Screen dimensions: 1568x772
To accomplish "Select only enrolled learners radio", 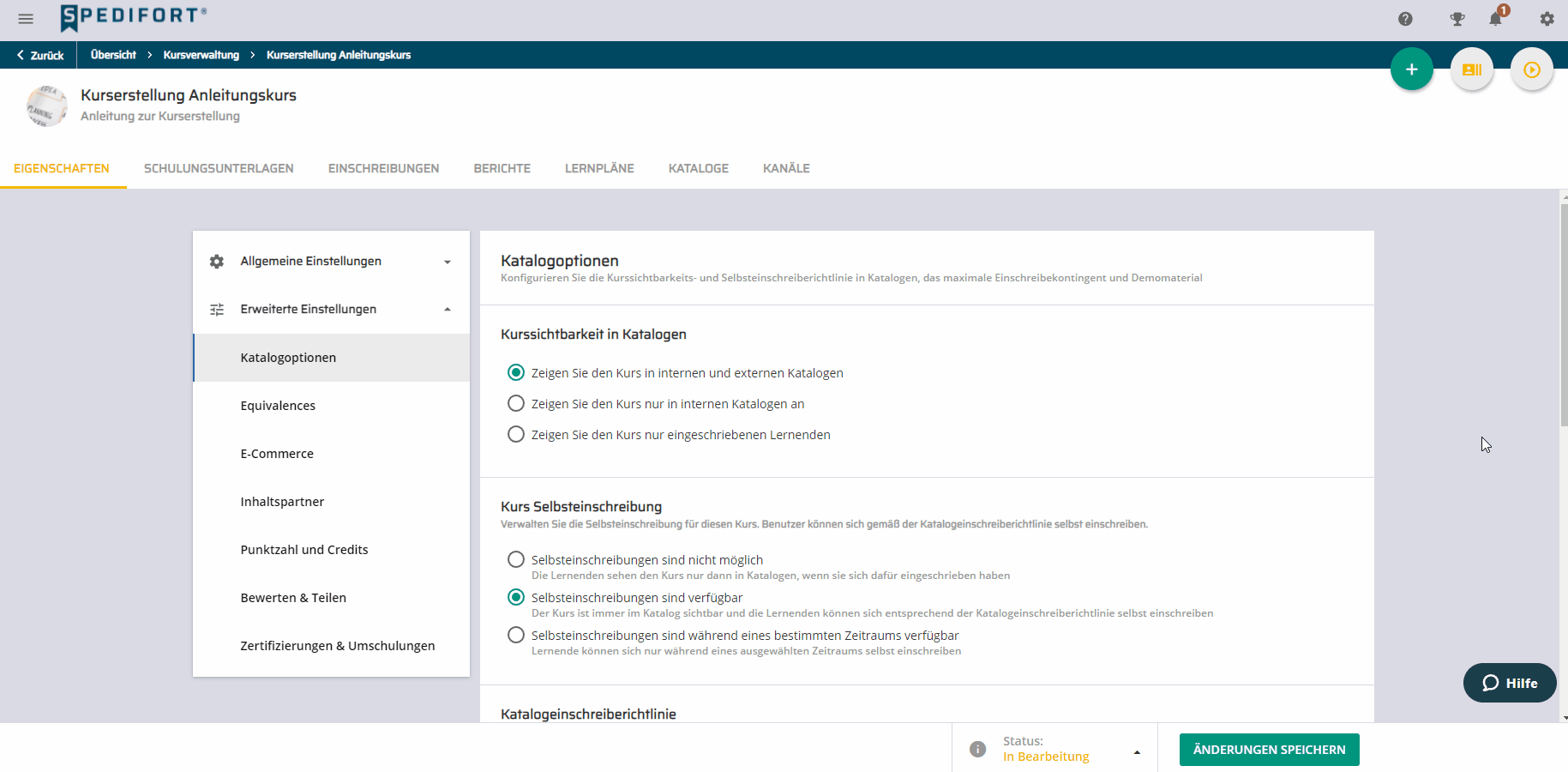I will [516, 434].
